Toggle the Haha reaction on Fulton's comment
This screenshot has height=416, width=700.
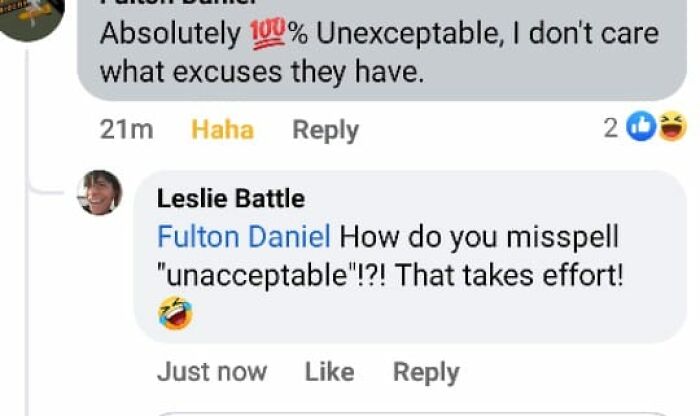tap(221, 130)
